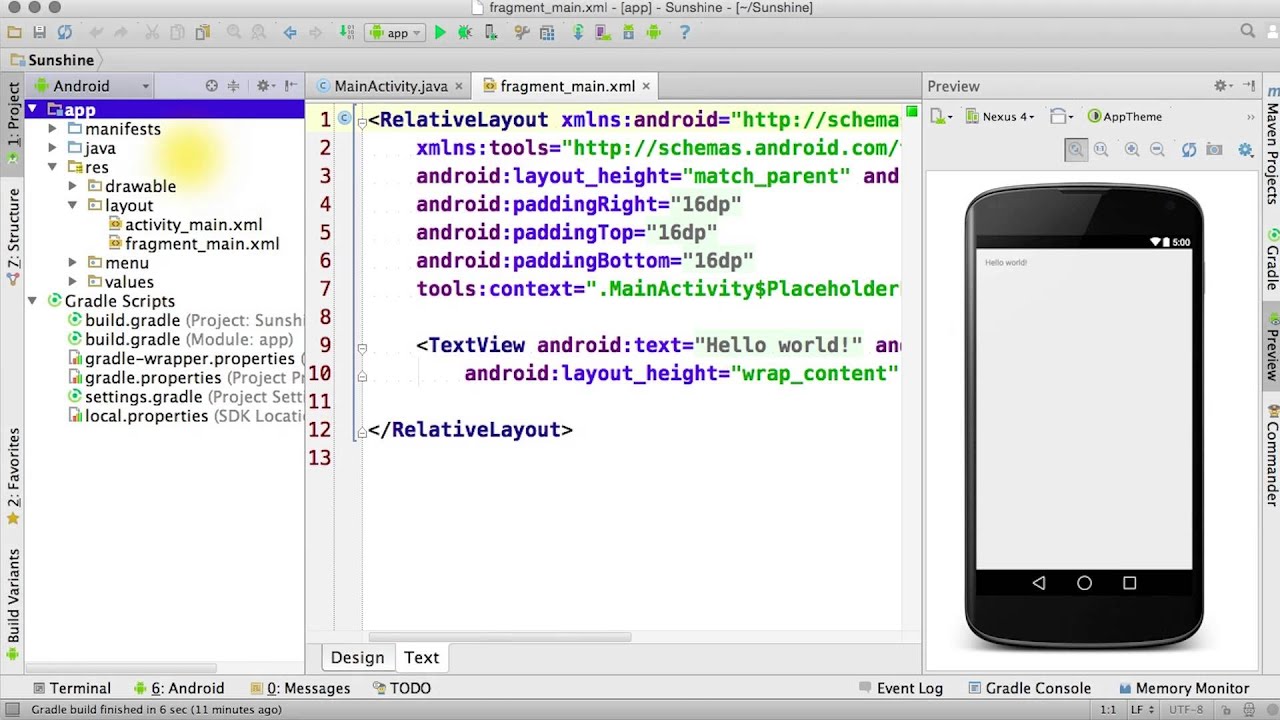Navigate back with the blue left arrow
The width and height of the screenshot is (1280, 720).
pos(290,33)
